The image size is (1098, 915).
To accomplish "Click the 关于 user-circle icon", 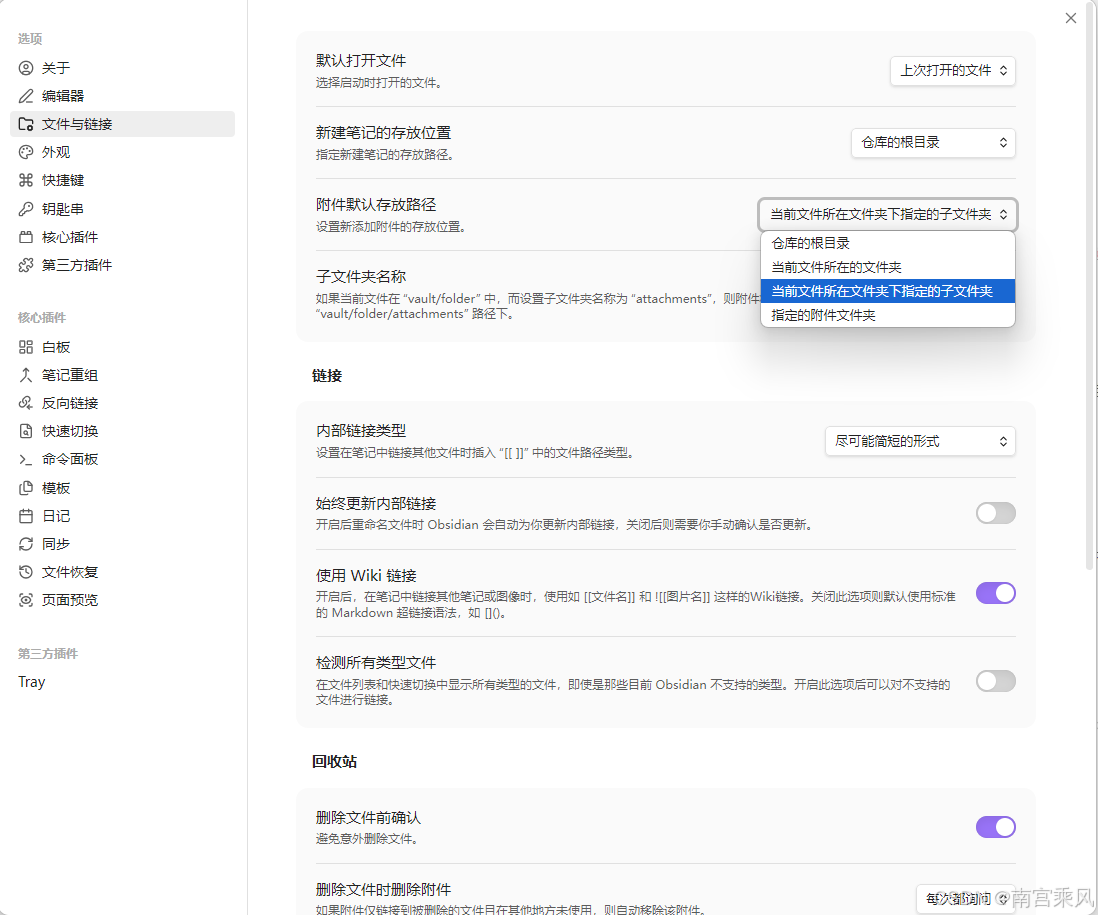I will (26, 68).
